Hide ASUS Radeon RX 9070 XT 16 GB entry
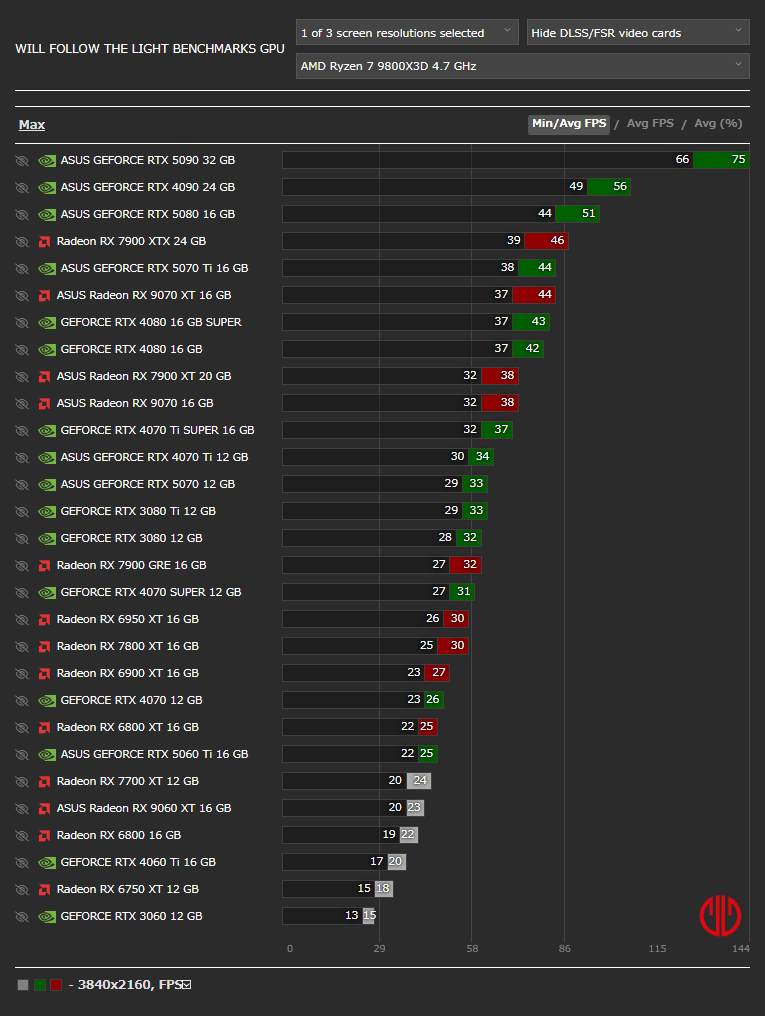Viewport: 765px width, 1016px height. [x=22, y=295]
